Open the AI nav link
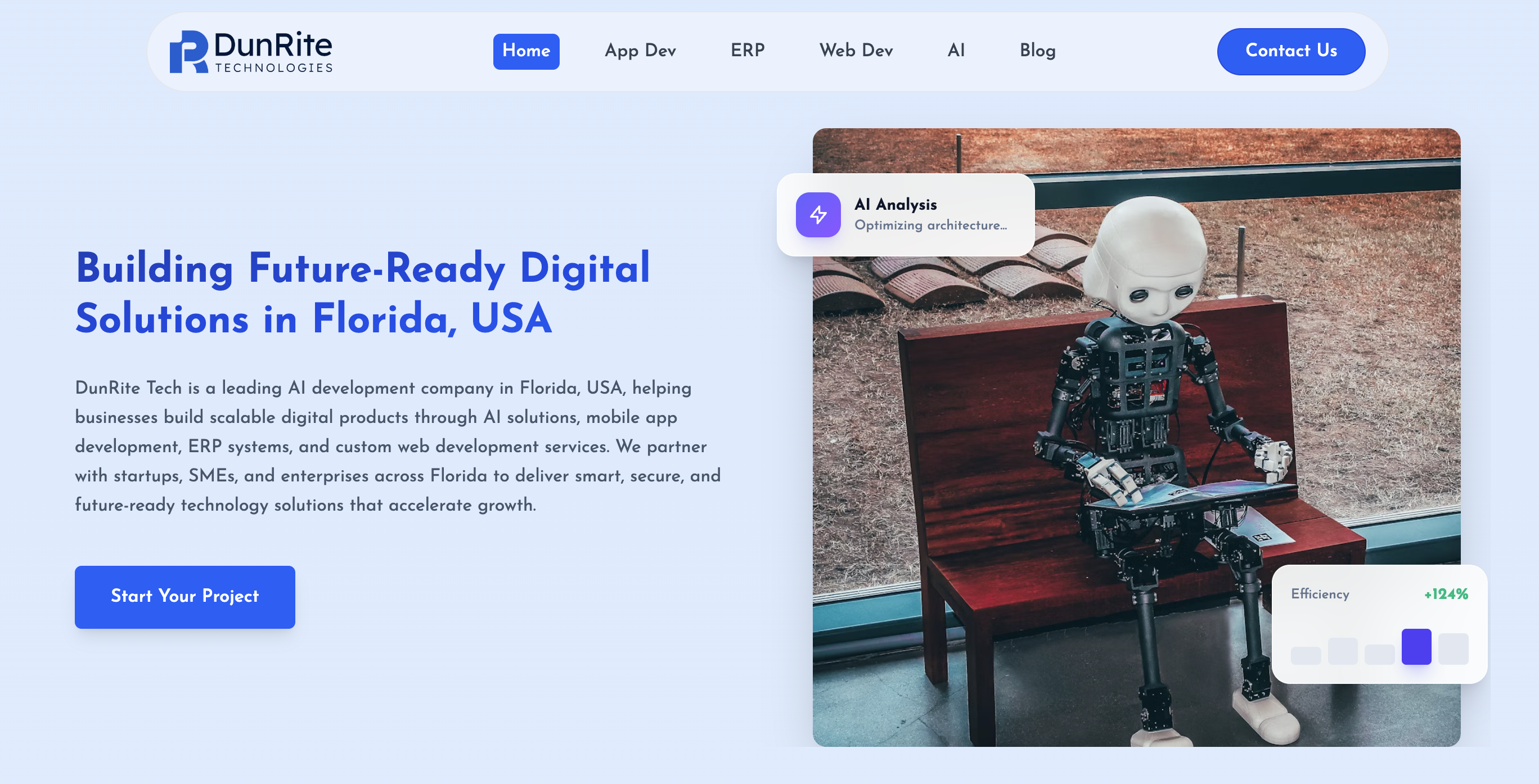The image size is (1539, 784). coord(956,51)
